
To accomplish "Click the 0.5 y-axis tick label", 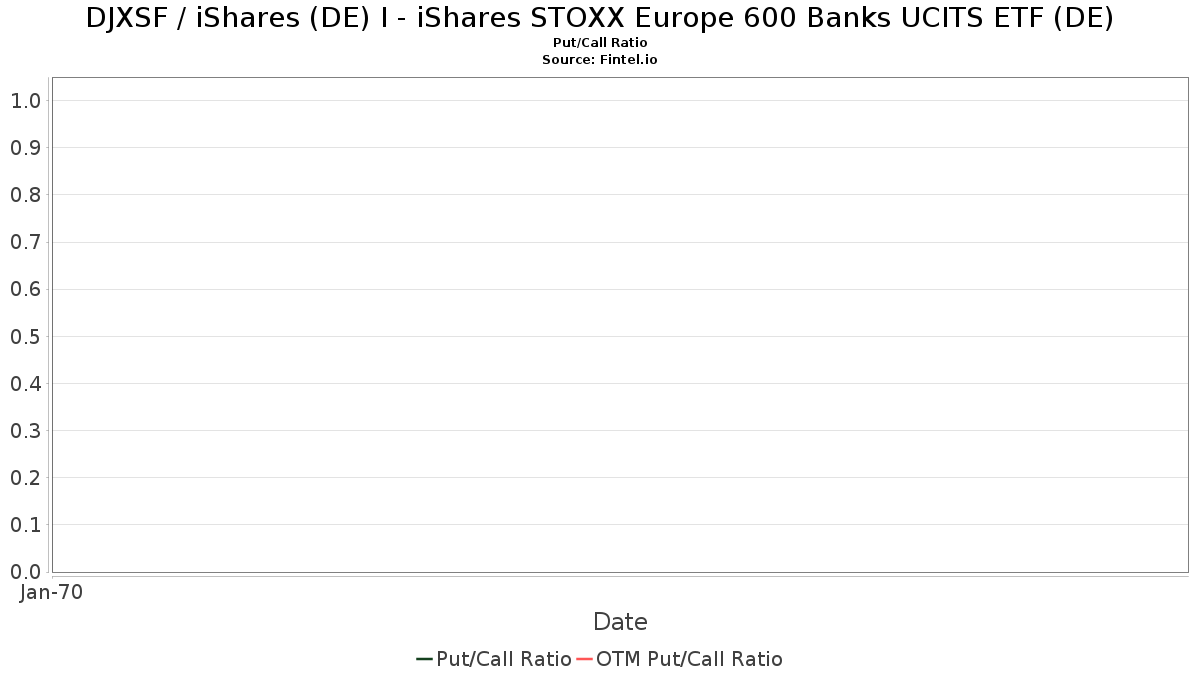I will point(25,336).
